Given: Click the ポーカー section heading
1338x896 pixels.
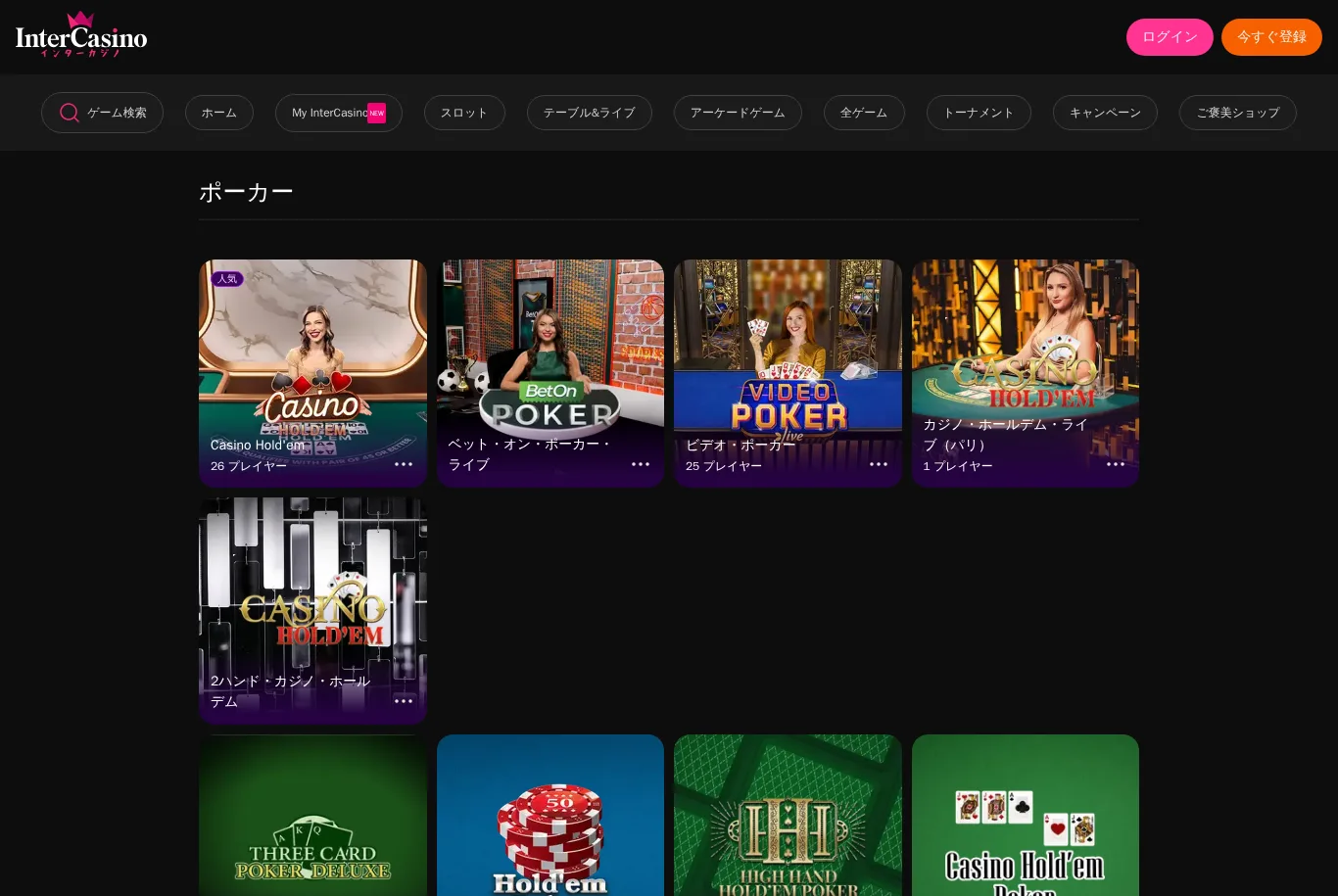Looking at the screenshot, I should (246, 192).
